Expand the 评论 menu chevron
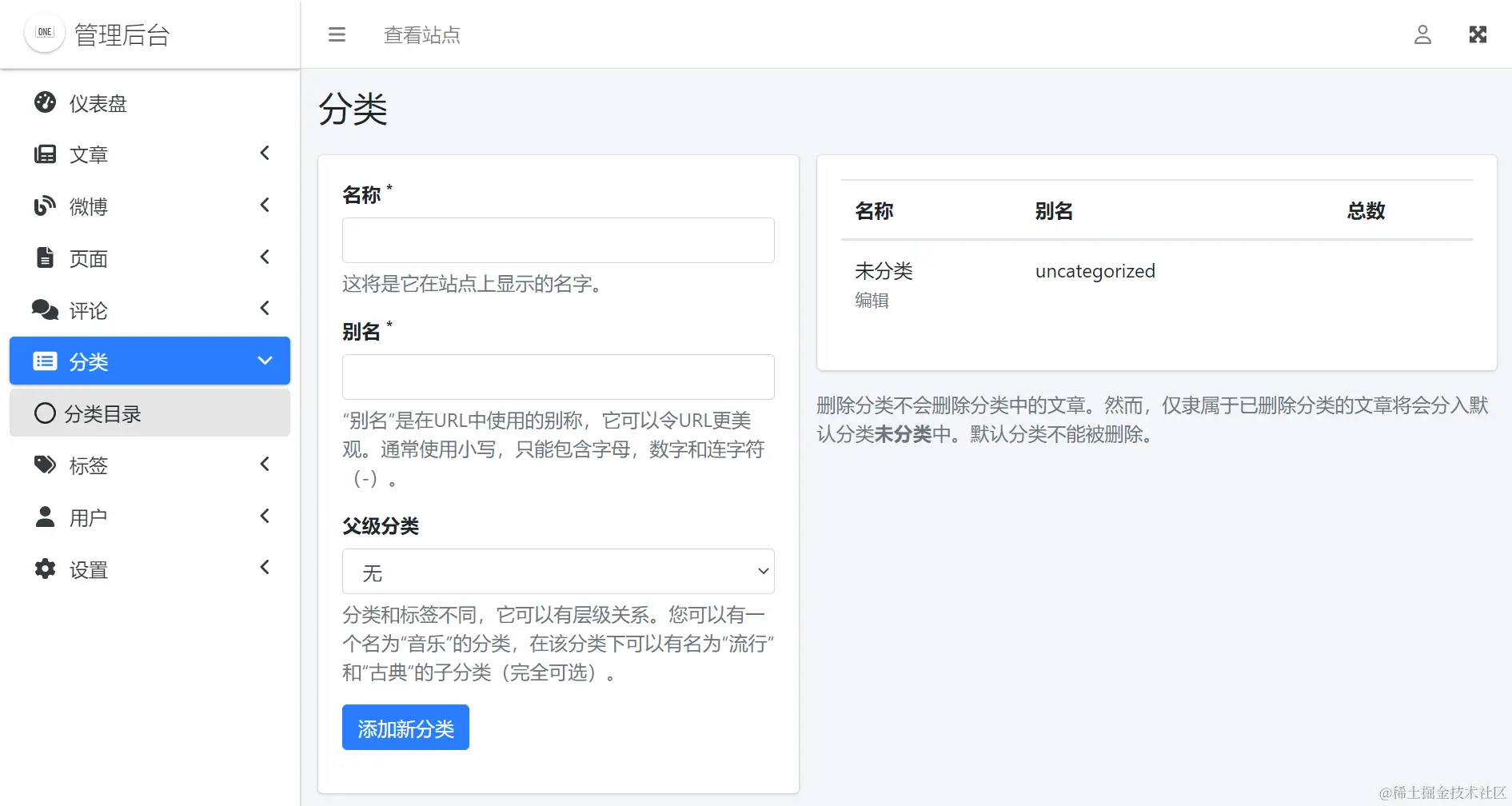This screenshot has width=1512, height=806. [x=265, y=308]
